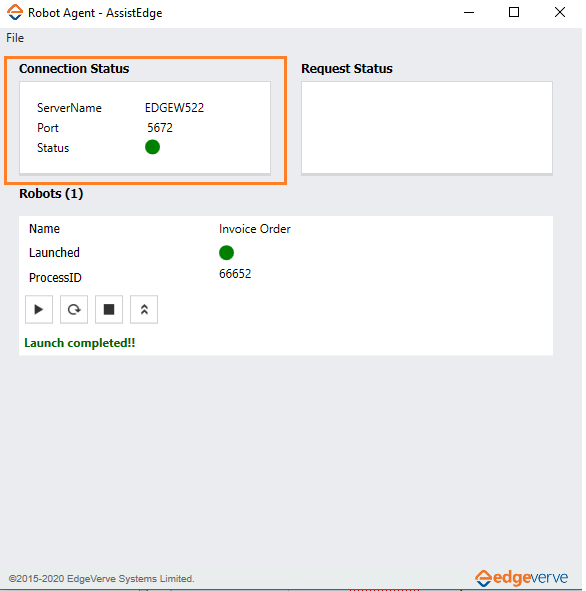Collapse robot details with double chevron icon
This screenshot has height=591, width=586.
point(144,309)
